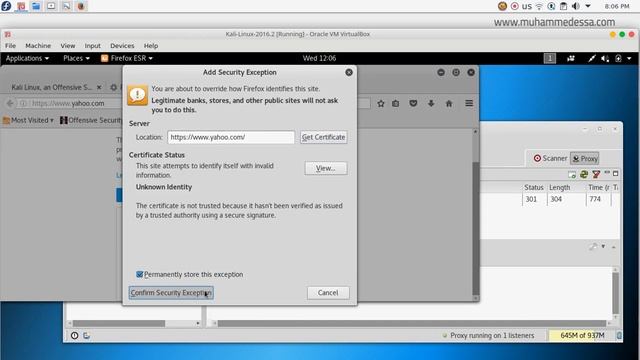The height and width of the screenshot is (360, 640).
Task: Open the Offensive Security bookmark
Action: coord(91,120)
